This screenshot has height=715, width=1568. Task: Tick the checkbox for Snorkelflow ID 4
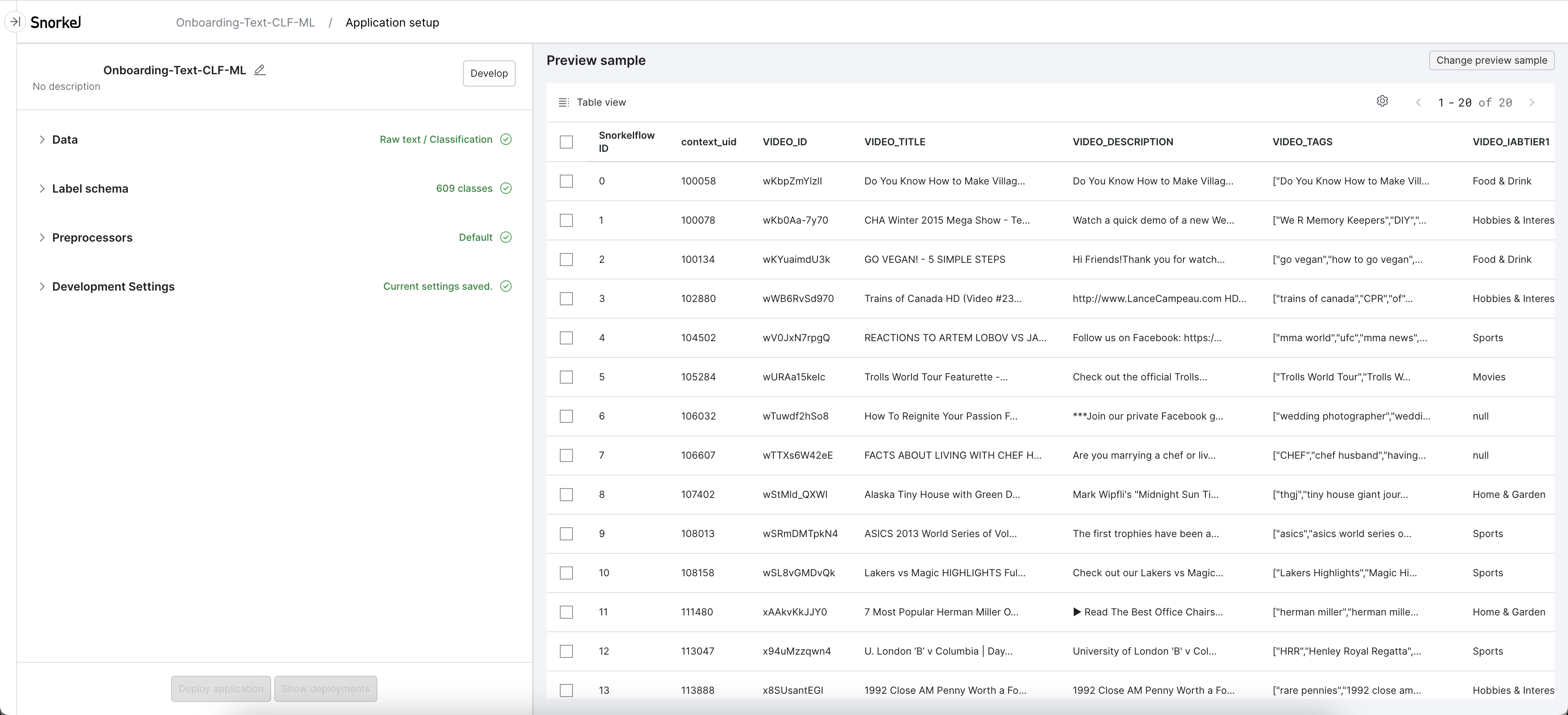pyautogui.click(x=566, y=338)
